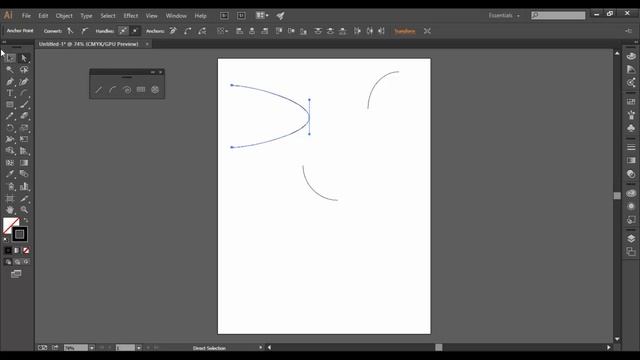Switch to Draw Normal mode
640x360 pixels.
(8, 262)
